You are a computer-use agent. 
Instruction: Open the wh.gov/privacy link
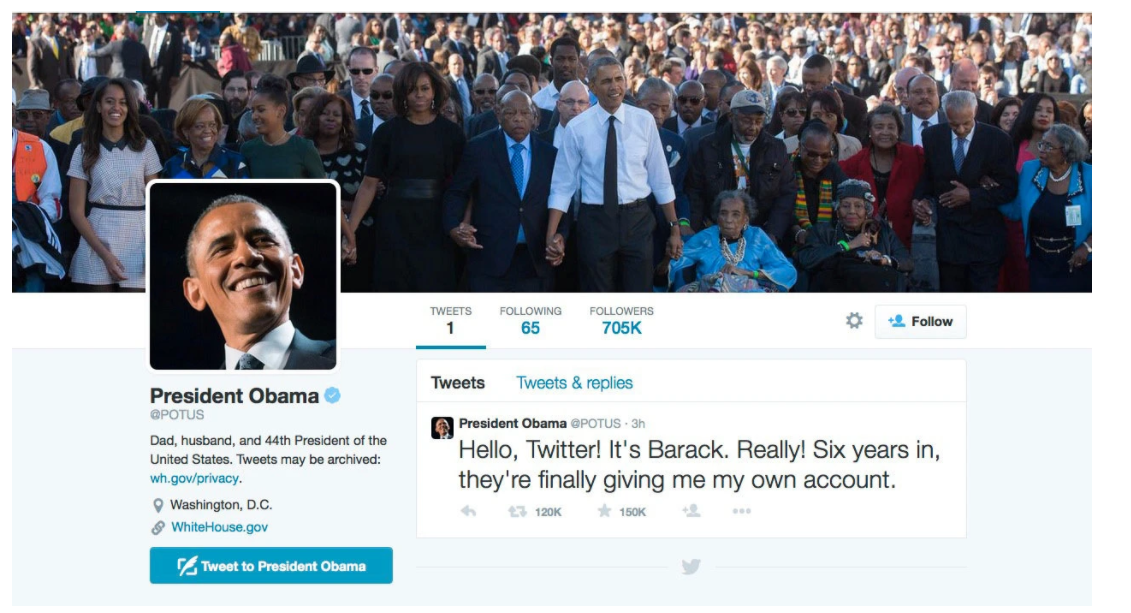(194, 478)
